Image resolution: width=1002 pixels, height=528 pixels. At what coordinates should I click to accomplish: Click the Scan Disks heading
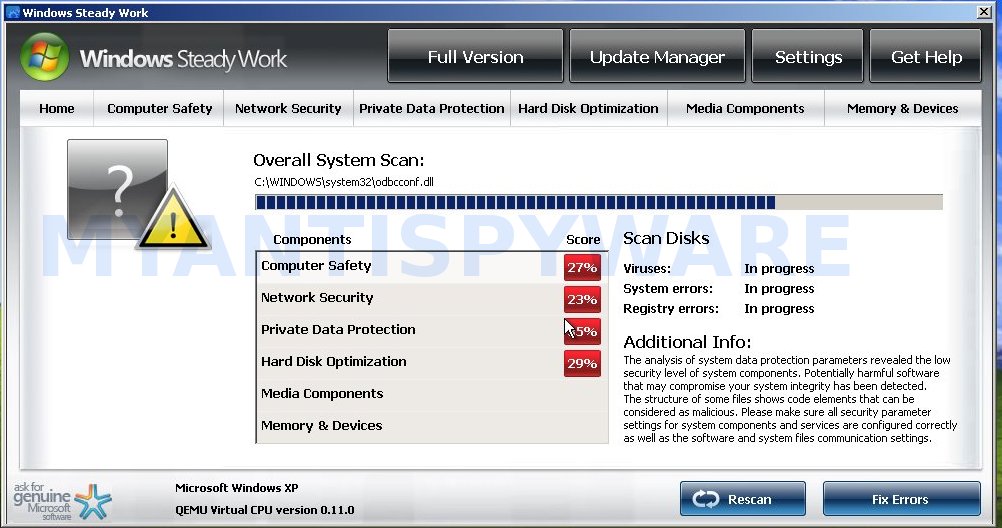(x=666, y=238)
